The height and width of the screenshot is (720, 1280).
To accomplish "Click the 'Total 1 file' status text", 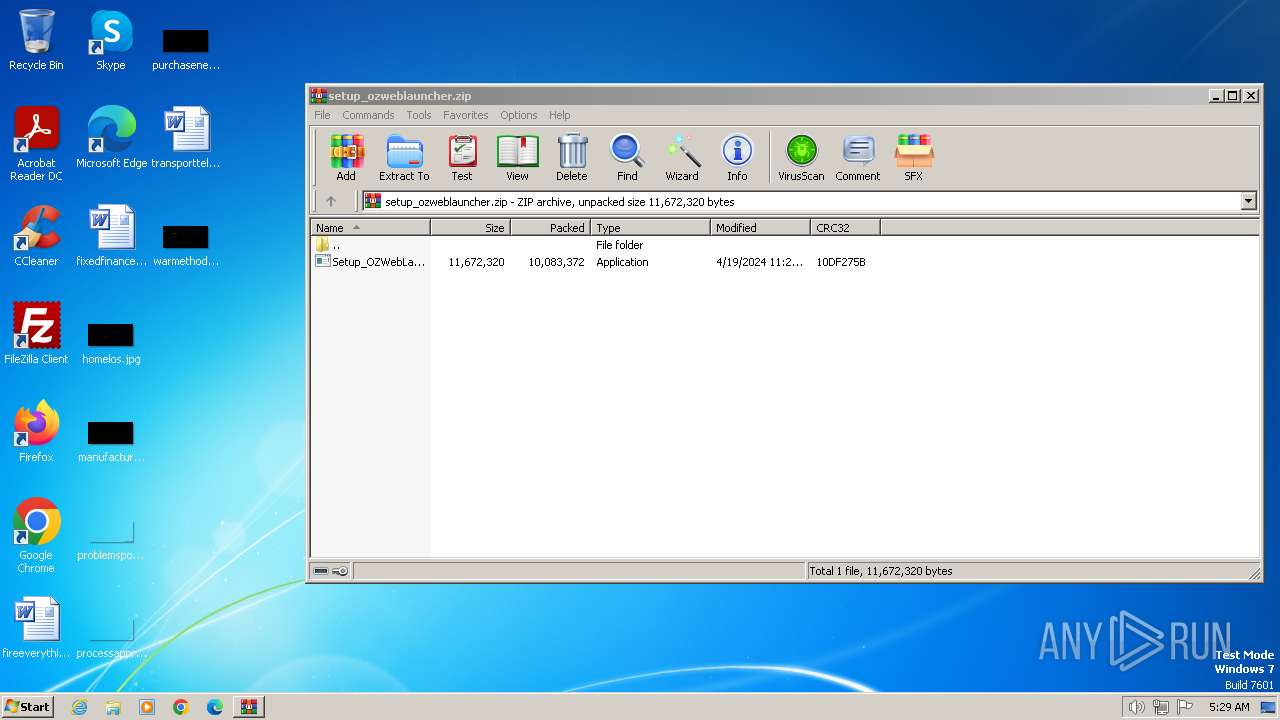I will [881, 571].
